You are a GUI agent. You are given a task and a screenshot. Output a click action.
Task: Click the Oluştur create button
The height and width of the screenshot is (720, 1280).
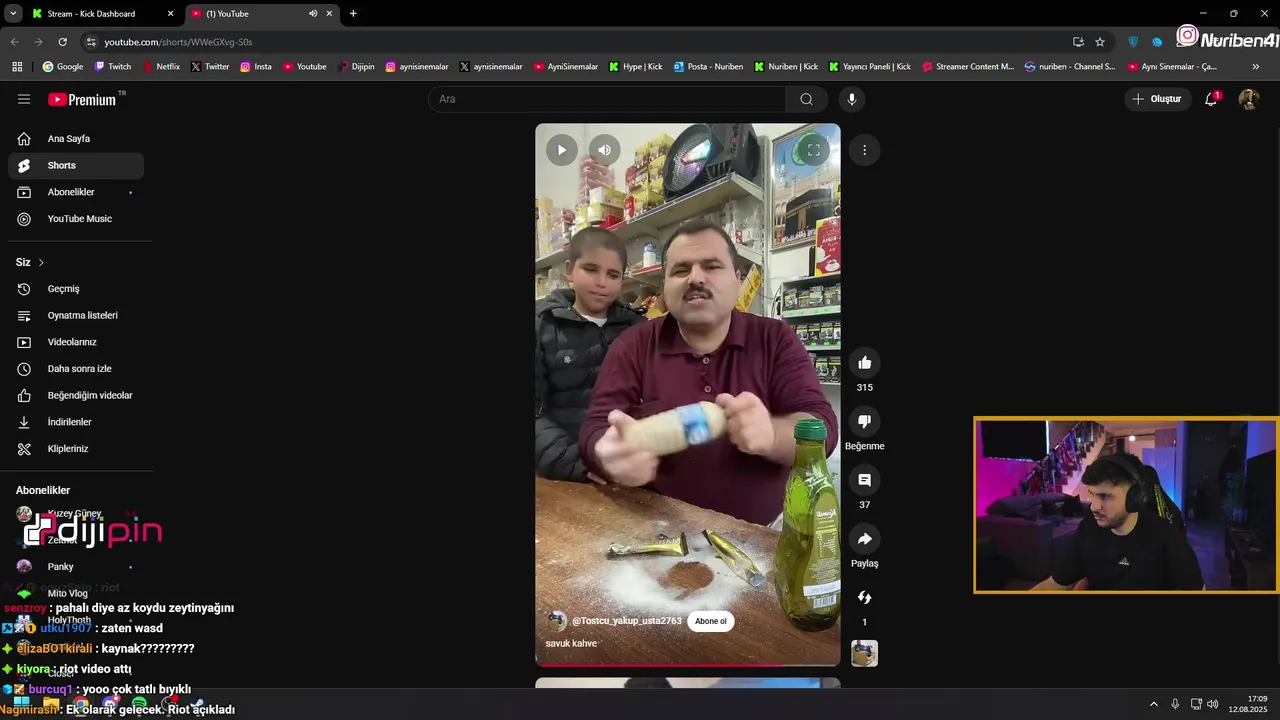[x=1156, y=99]
